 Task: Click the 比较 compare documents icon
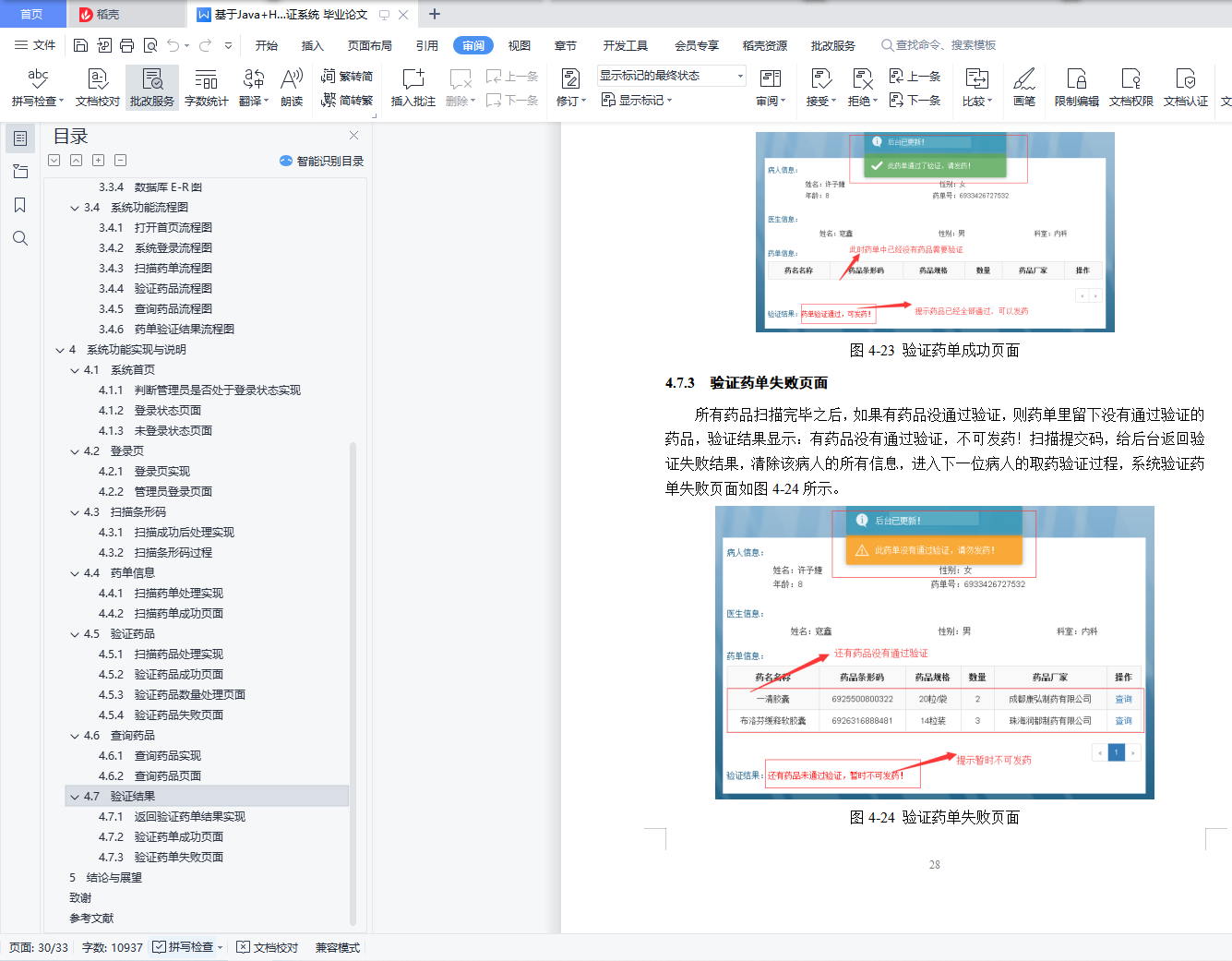(x=976, y=78)
